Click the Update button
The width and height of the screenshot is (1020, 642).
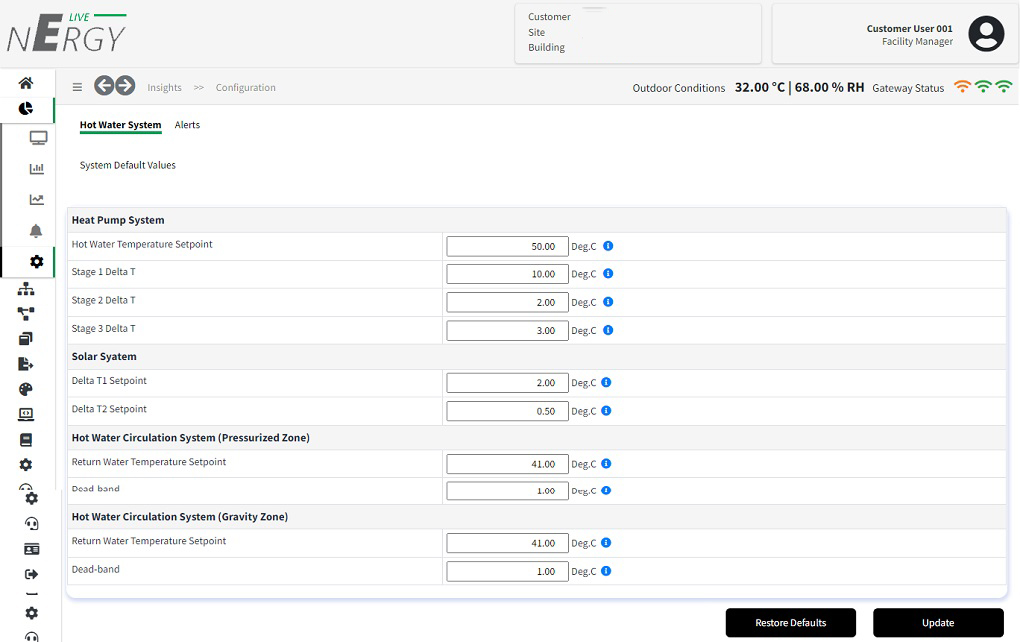click(x=938, y=622)
